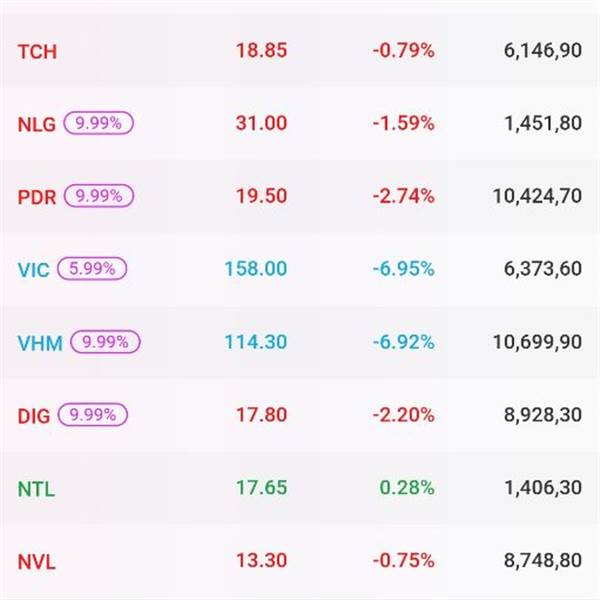Click the 5.99% badge beside VIC

[92, 269]
